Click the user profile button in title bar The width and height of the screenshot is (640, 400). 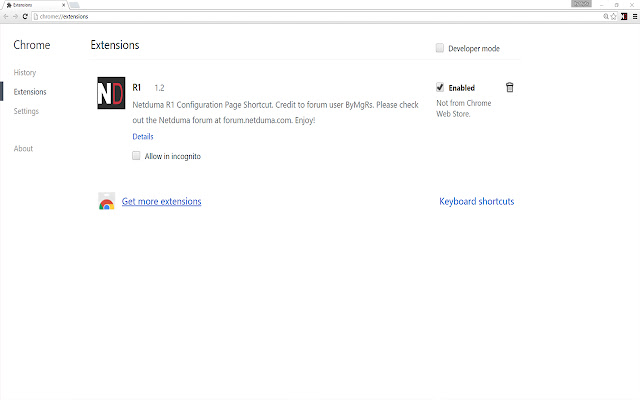[581, 4]
